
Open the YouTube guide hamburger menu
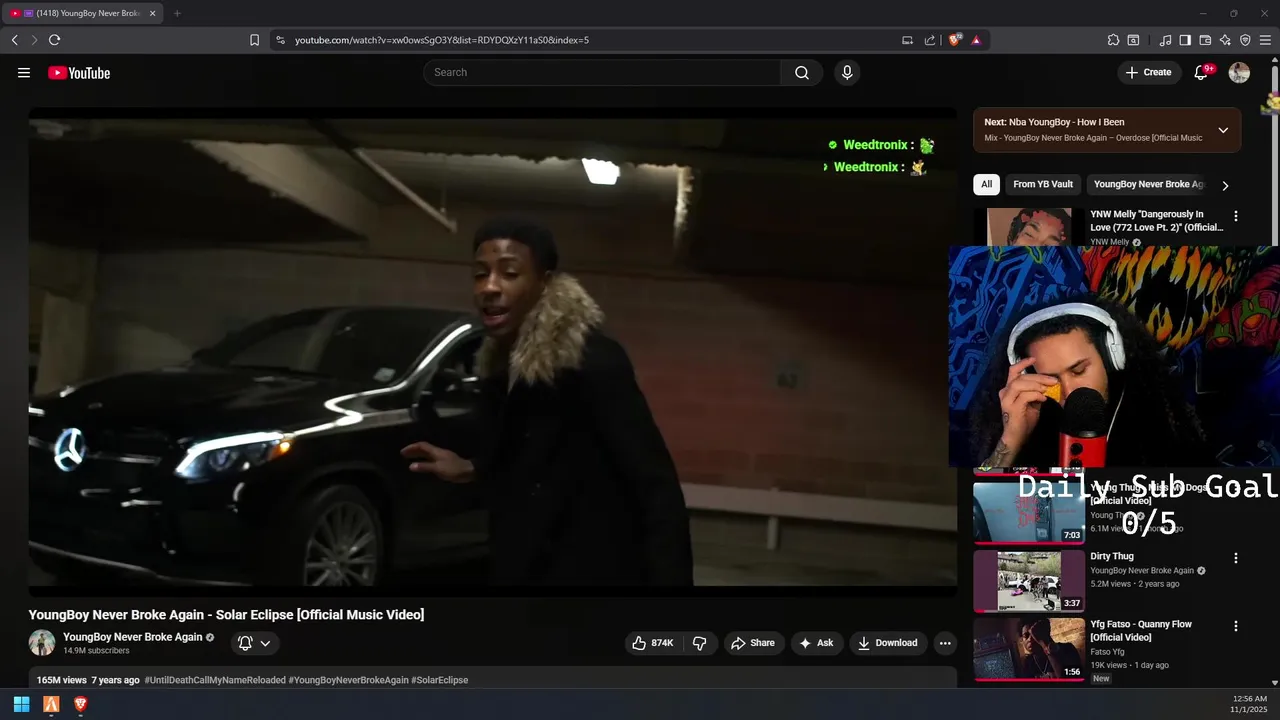(x=24, y=72)
